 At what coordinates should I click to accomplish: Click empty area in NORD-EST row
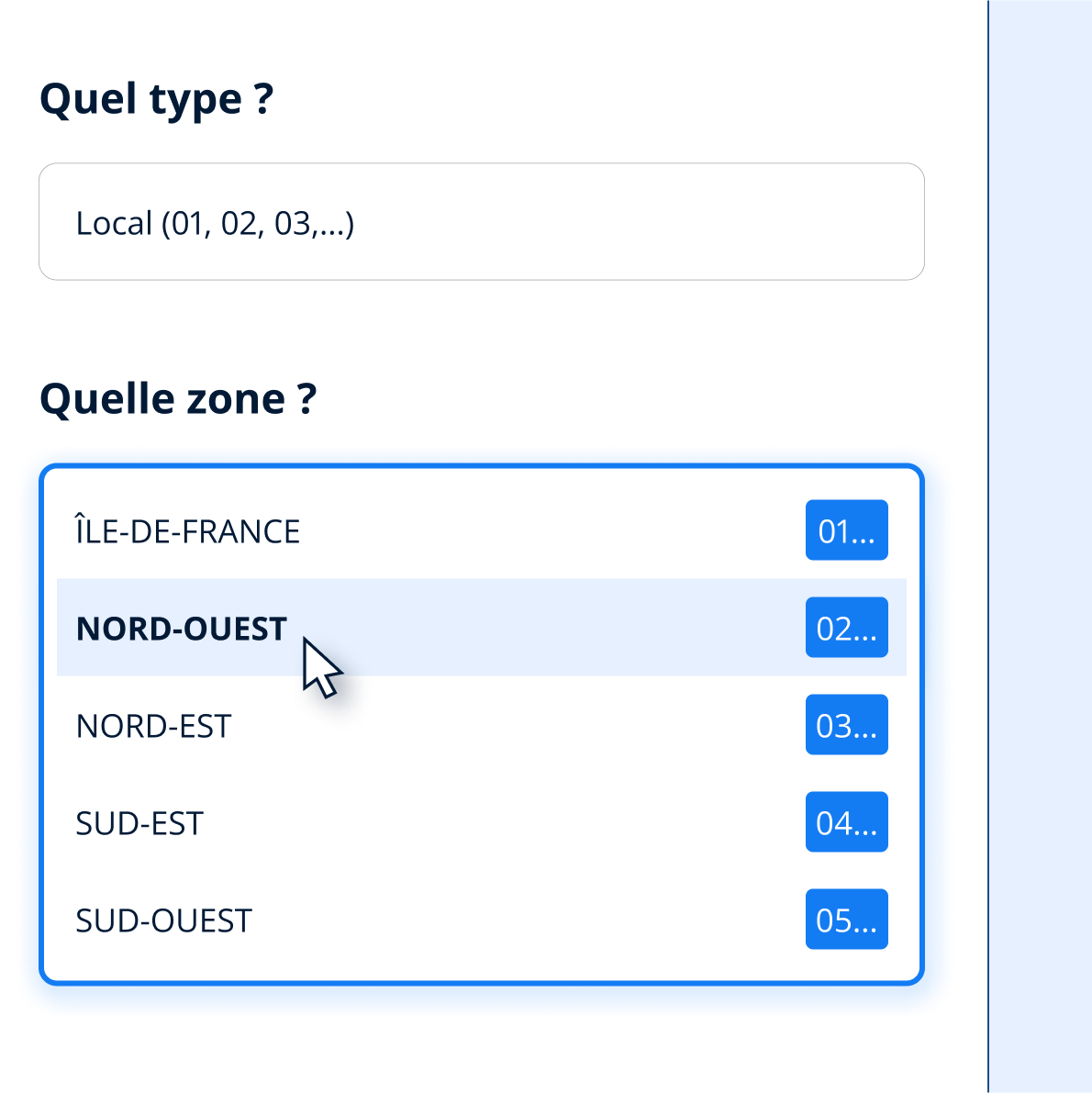[514, 726]
